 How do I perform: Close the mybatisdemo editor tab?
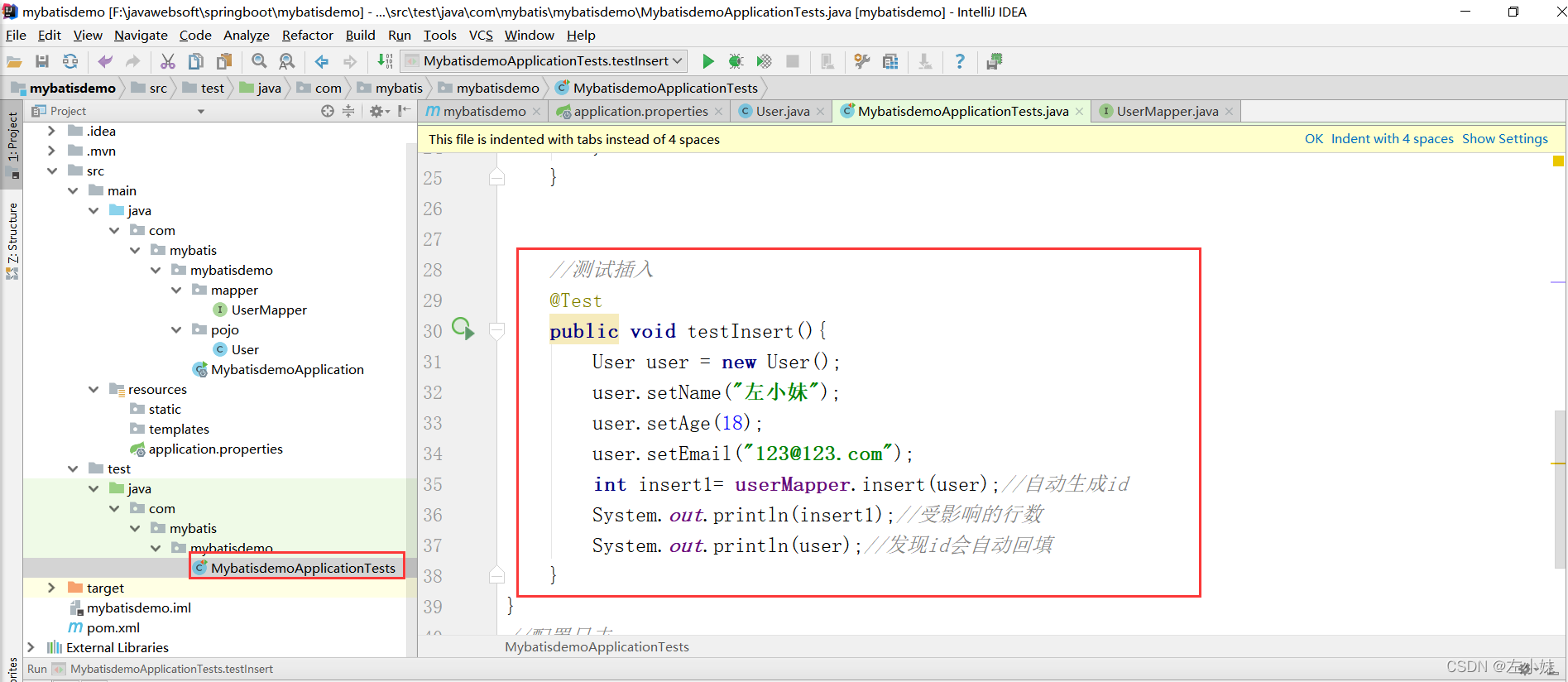(x=537, y=112)
